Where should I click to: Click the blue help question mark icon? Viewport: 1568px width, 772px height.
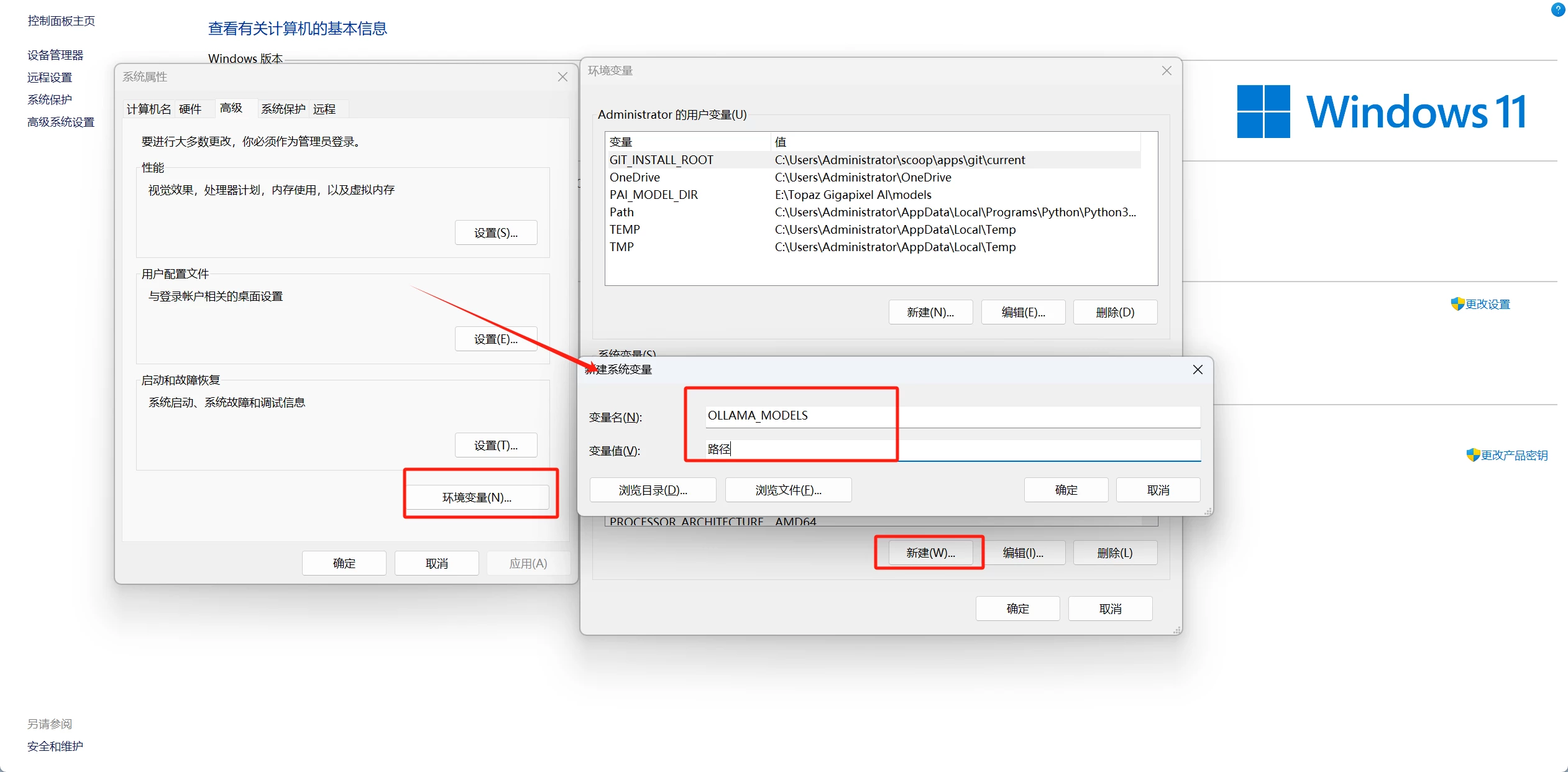click(1557, 9)
